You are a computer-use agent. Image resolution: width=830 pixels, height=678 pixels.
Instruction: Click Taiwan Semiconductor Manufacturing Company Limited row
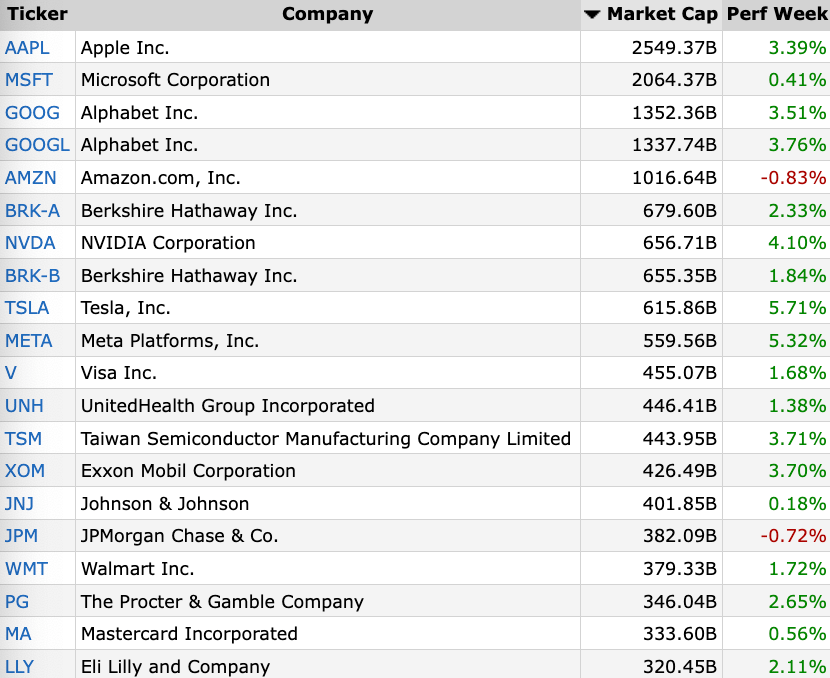(415, 439)
